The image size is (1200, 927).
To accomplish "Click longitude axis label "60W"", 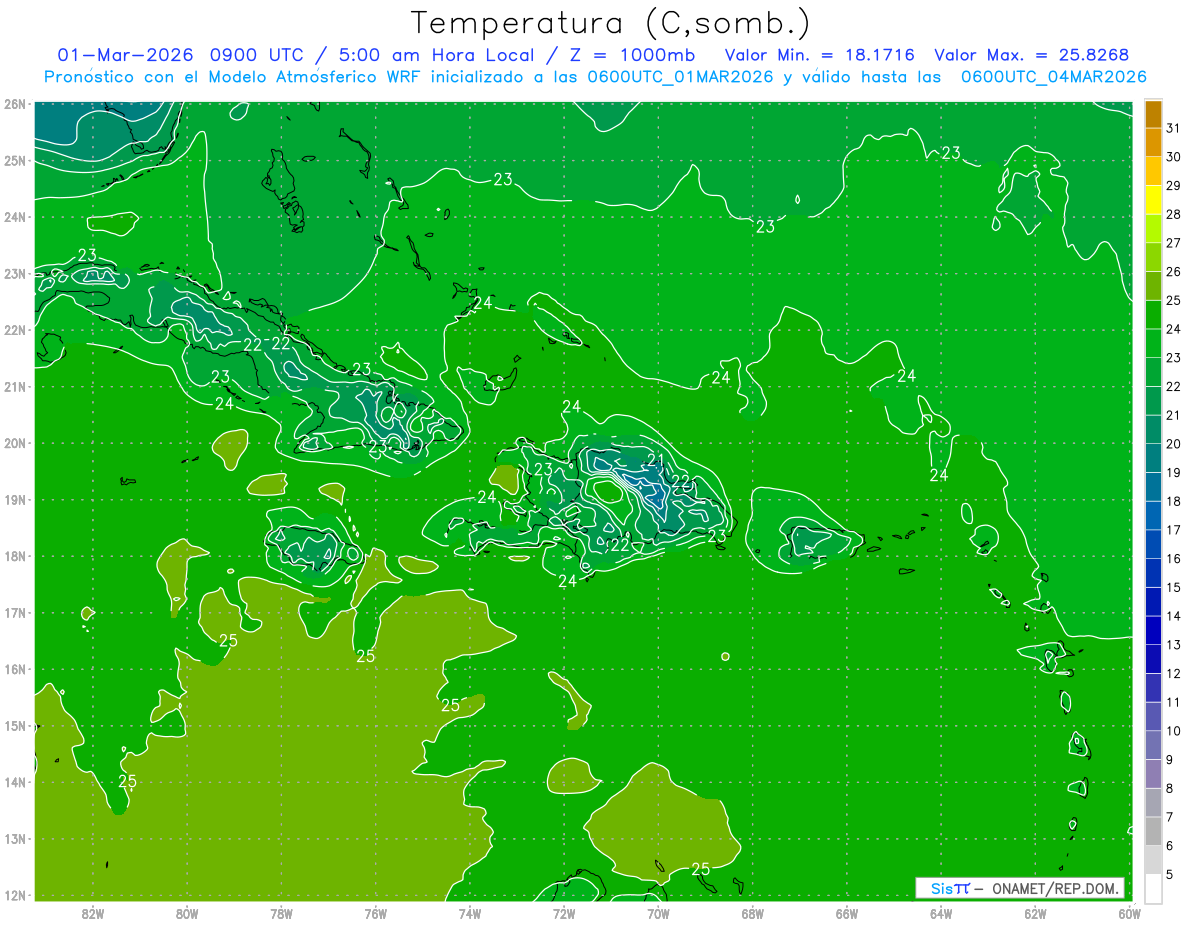I will click(x=1129, y=913).
